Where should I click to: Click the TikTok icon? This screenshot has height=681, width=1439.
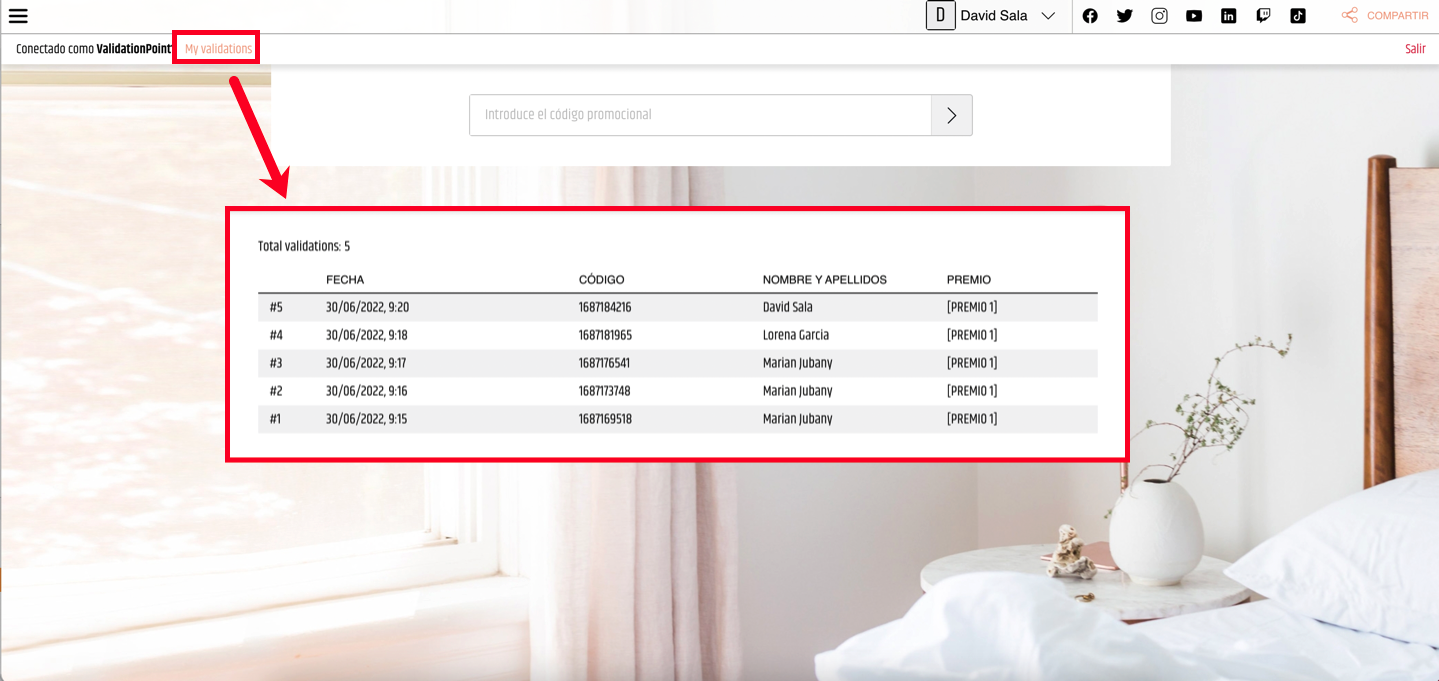[x=1298, y=16]
